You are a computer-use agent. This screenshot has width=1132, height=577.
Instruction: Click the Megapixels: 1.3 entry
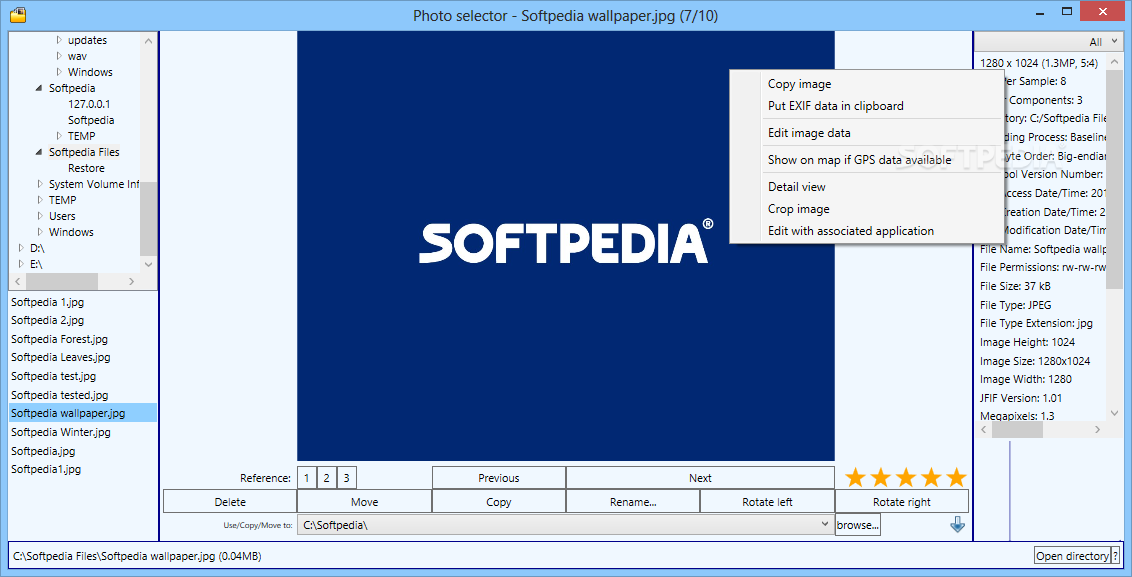point(1016,416)
